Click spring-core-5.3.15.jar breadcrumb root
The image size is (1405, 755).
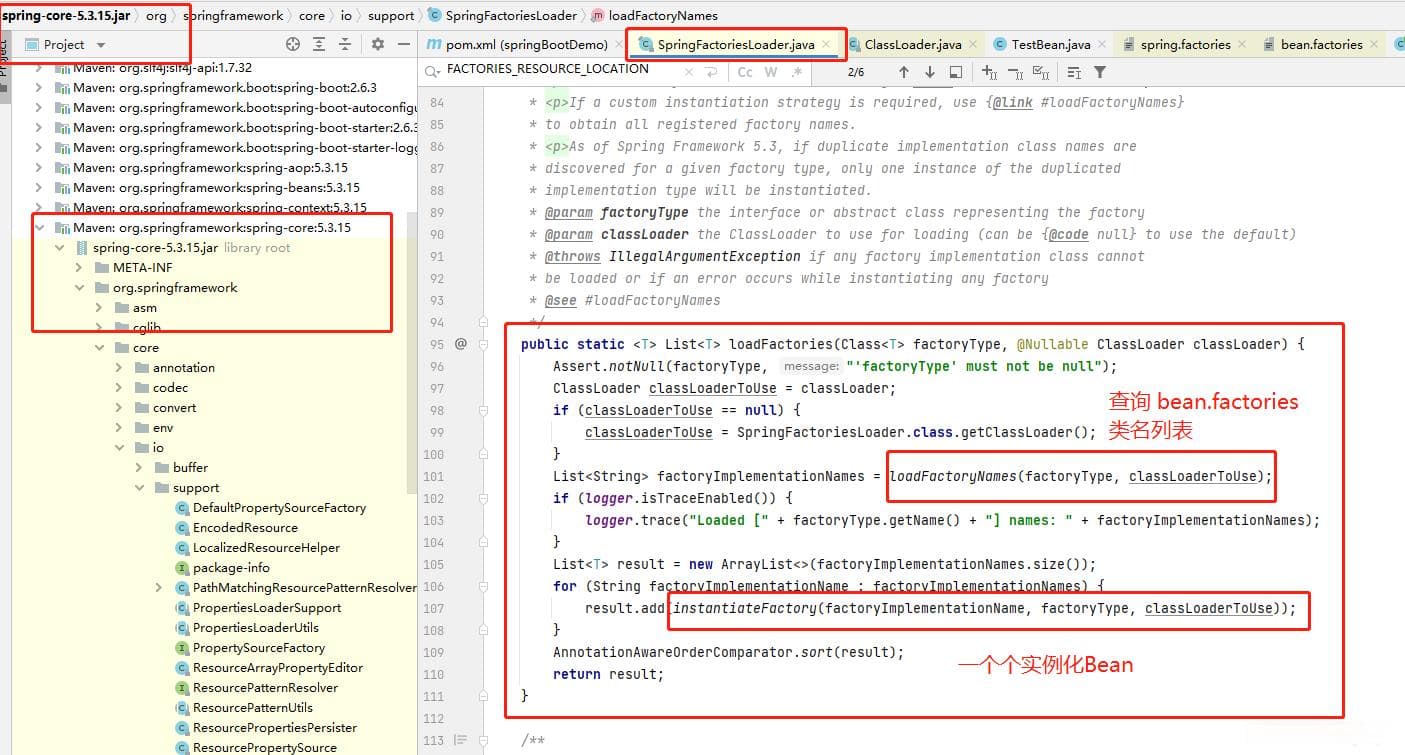tap(66, 15)
